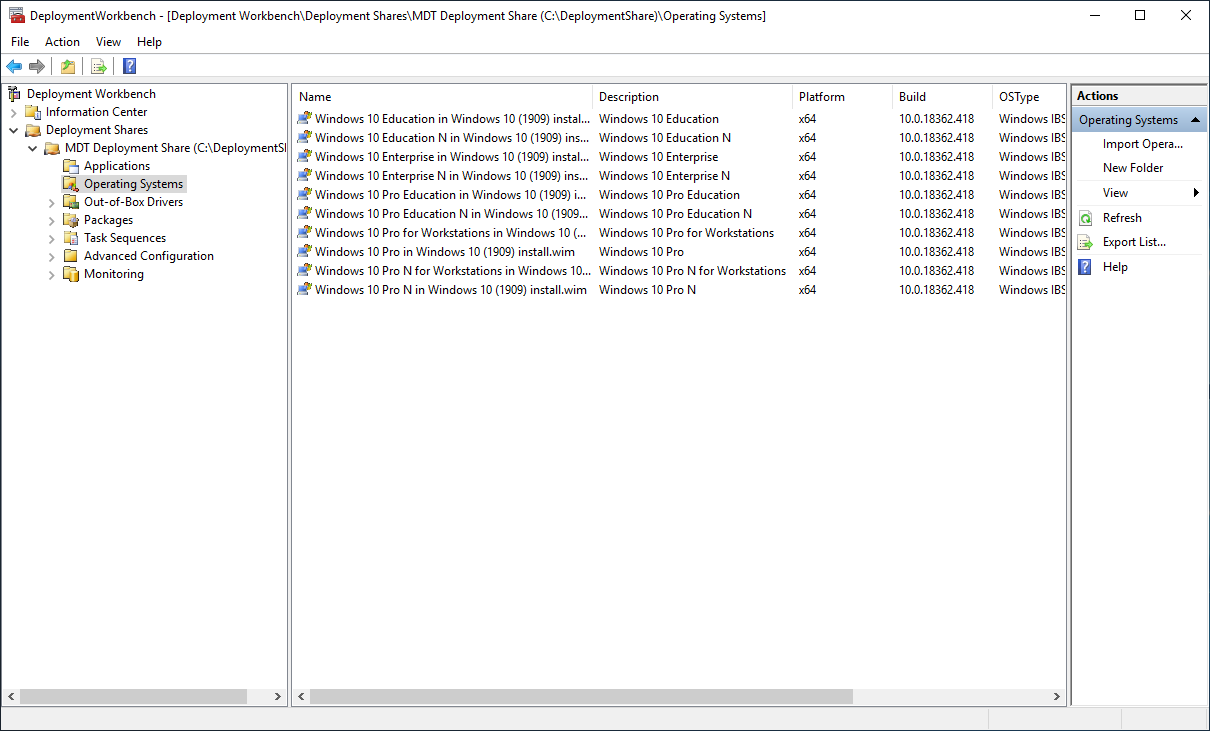Expand the Out-of-Box Drivers node

coord(52,202)
